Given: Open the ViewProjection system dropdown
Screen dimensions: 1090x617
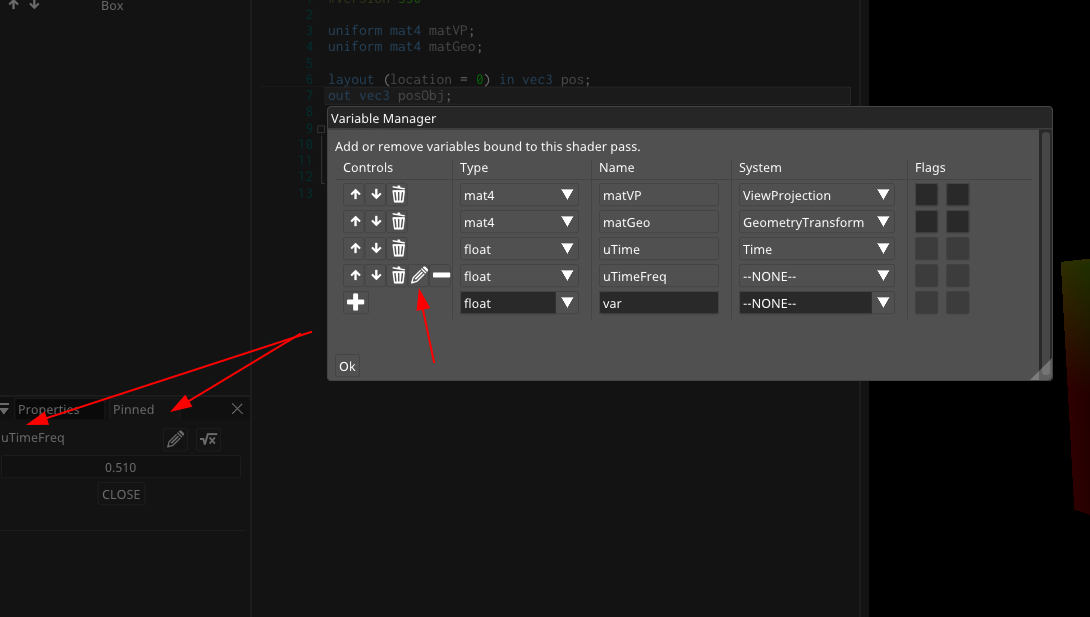Looking at the screenshot, I should coord(882,194).
